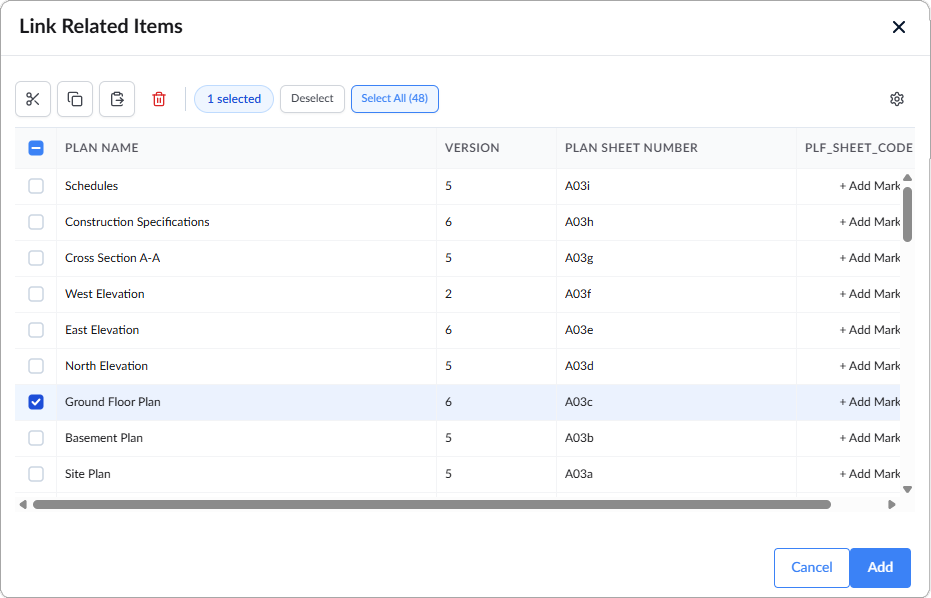Click Add Mark in East Elevation row
This screenshot has width=931, height=598.
tap(870, 330)
